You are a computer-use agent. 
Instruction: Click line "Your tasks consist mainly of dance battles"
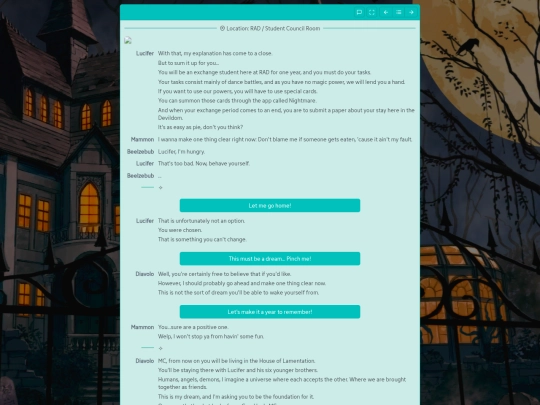point(281,82)
